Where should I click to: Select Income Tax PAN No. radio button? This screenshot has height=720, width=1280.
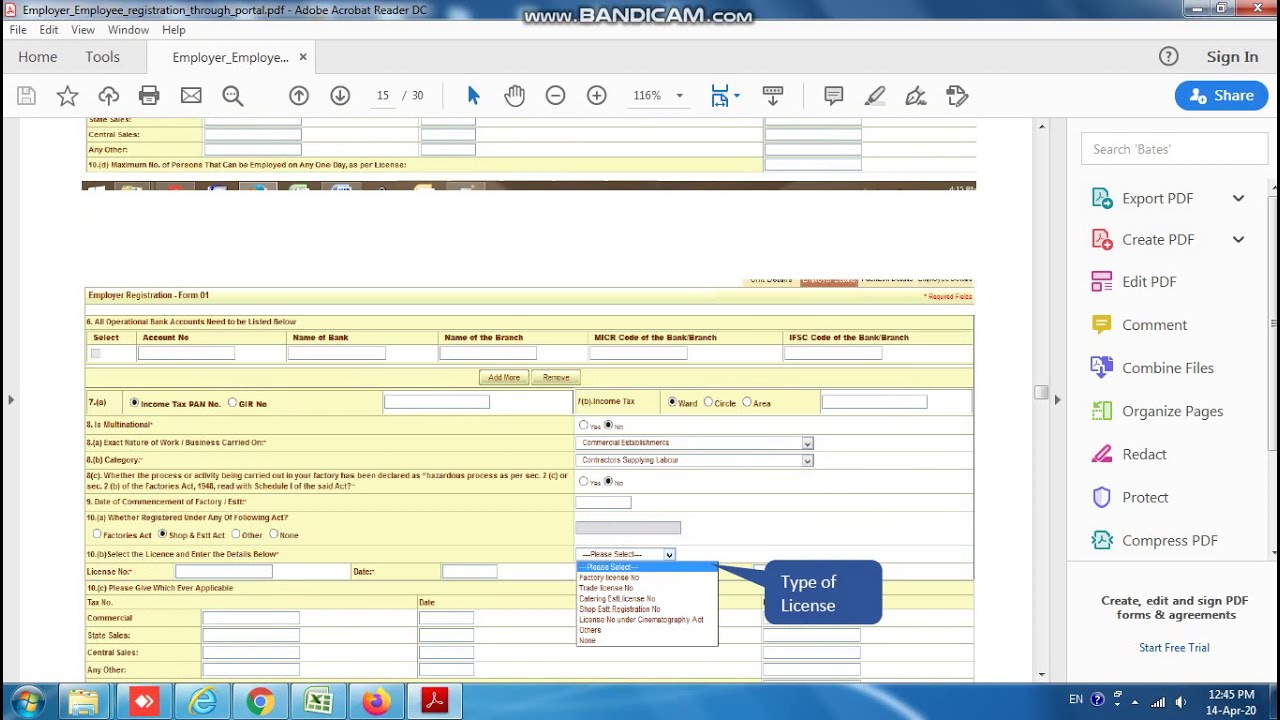tap(135, 403)
